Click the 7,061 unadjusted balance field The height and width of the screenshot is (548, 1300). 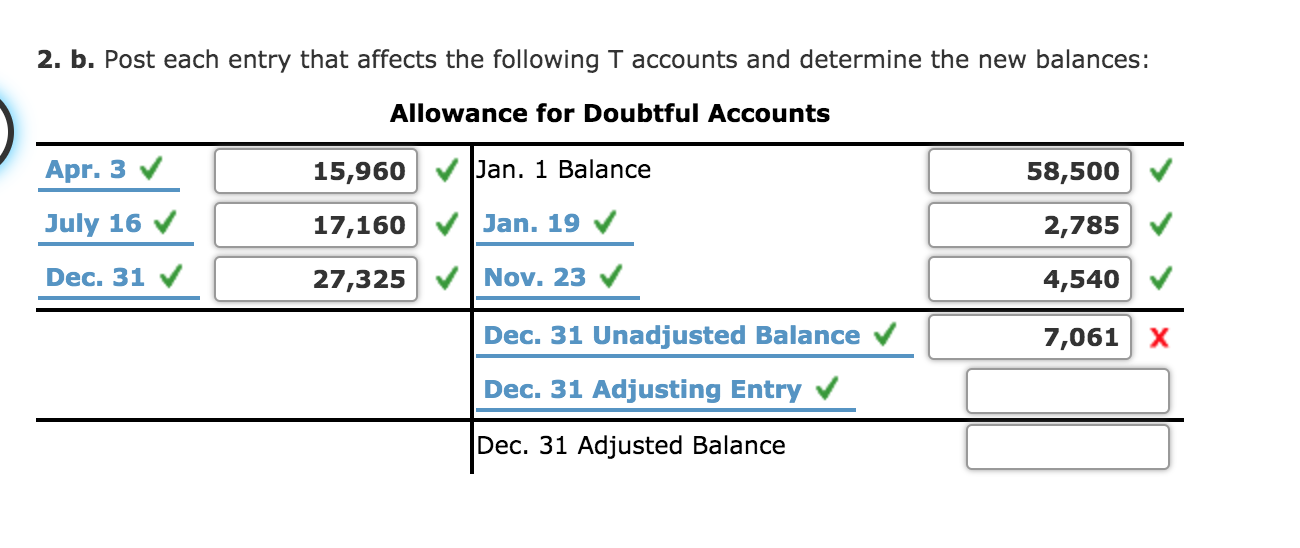[1030, 337]
